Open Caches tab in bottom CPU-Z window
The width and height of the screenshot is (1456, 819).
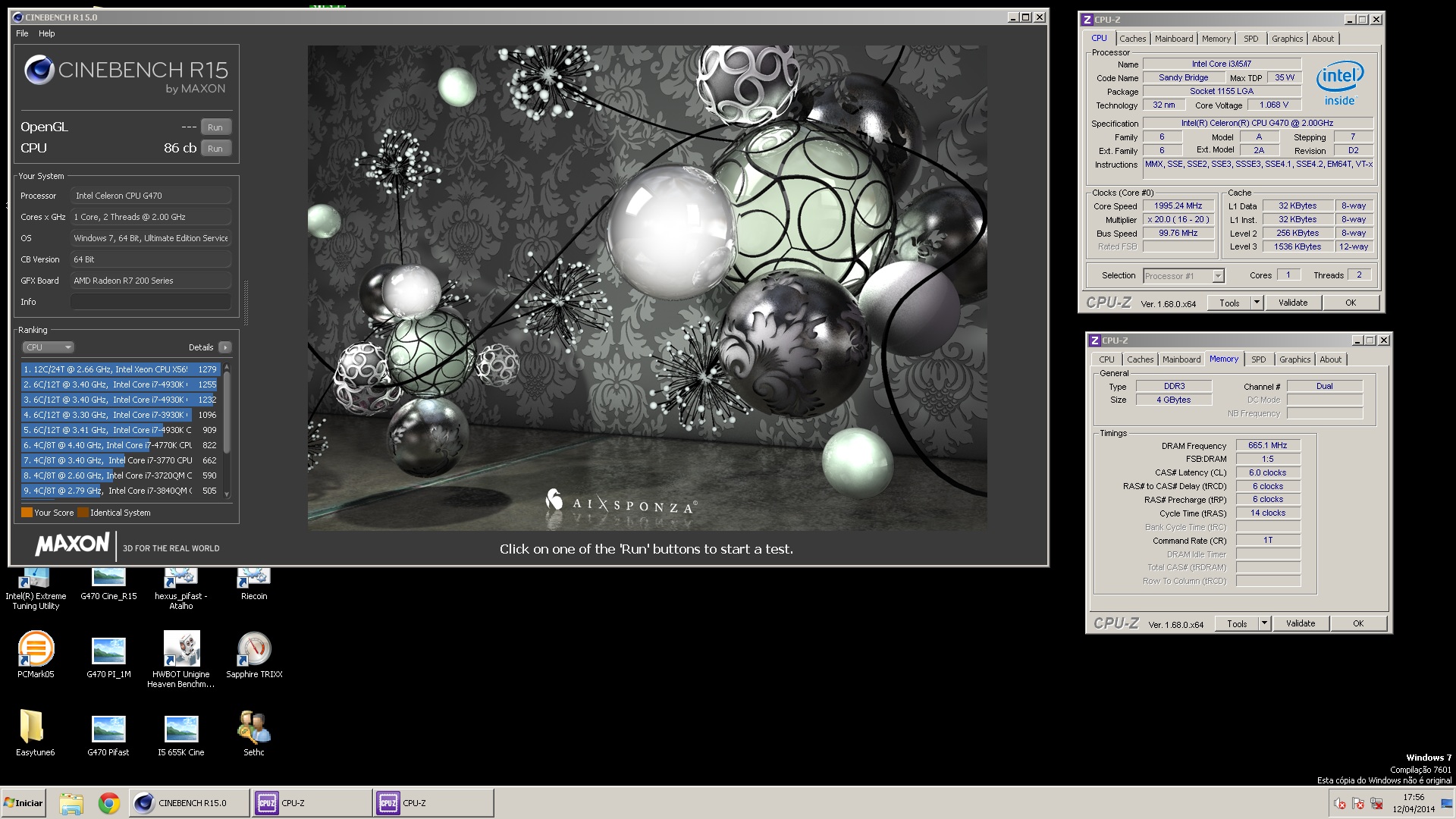pyautogui.click(x=1140, y=359)
